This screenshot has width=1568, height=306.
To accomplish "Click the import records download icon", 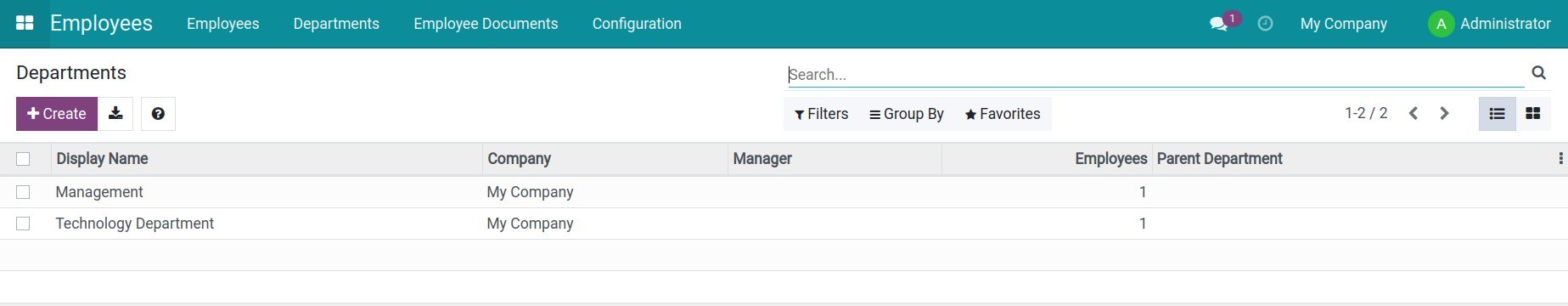I will (x=115, y=114).
